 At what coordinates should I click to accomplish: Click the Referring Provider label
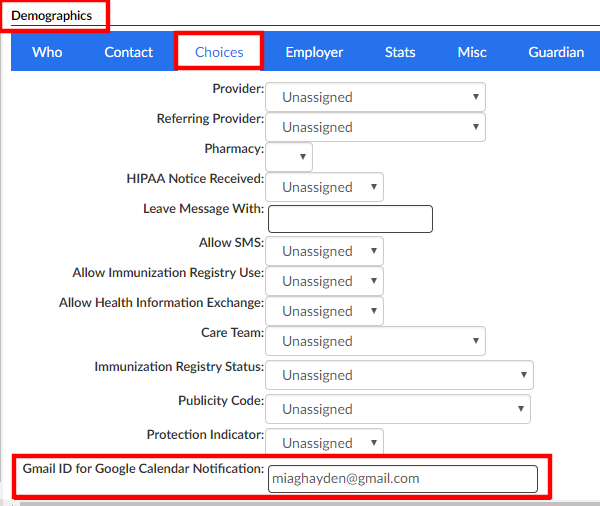click(210, 119)
